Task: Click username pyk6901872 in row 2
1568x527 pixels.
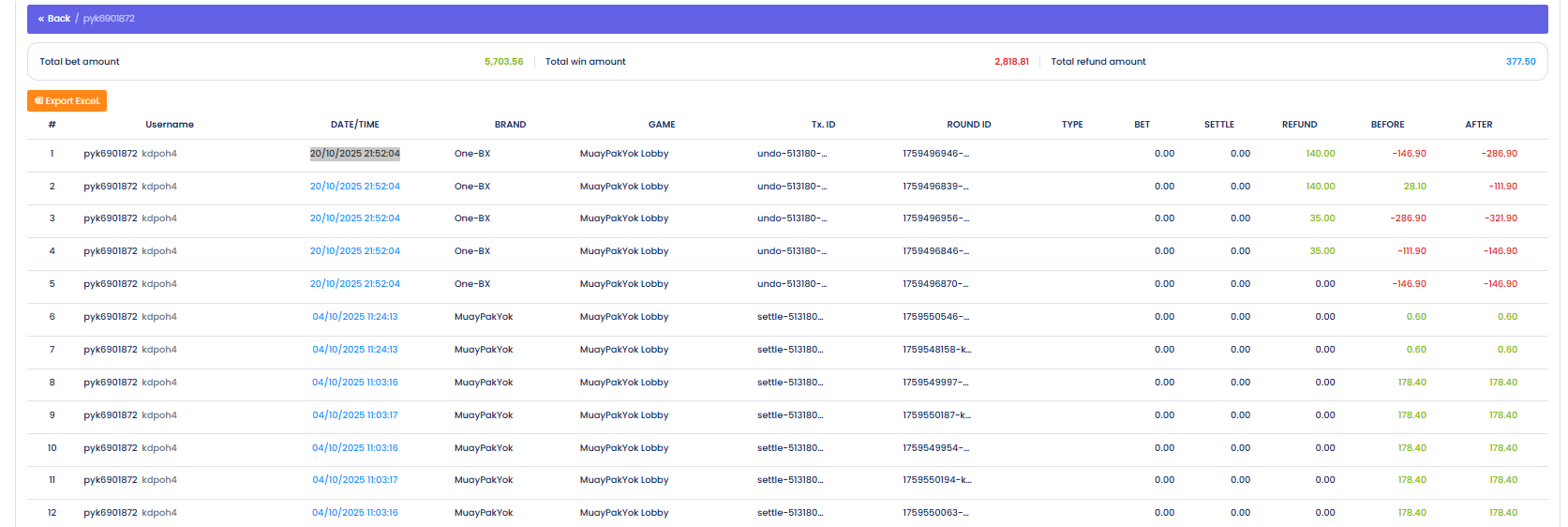Action: (111, 187)
